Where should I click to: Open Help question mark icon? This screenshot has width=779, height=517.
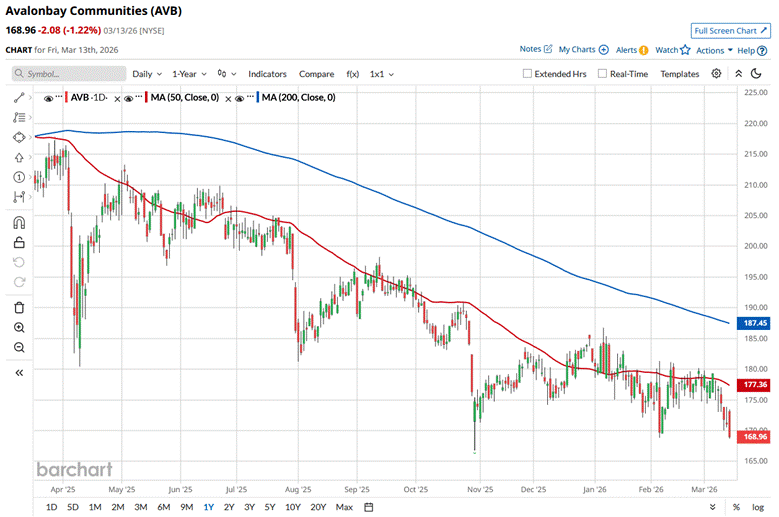click(x=762, y=51)
